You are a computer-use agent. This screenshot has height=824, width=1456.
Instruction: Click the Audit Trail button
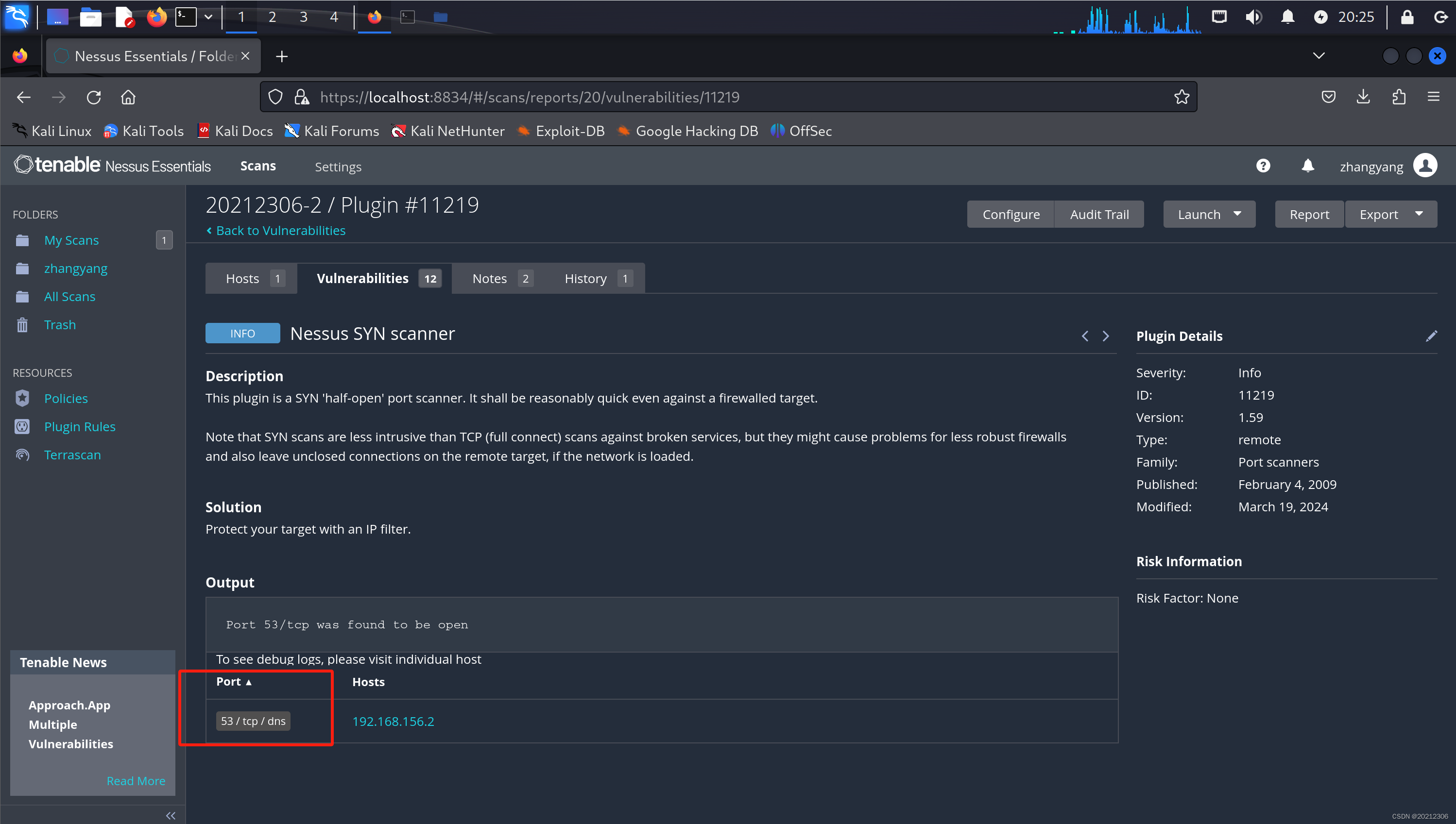(x=1099, y=214)
